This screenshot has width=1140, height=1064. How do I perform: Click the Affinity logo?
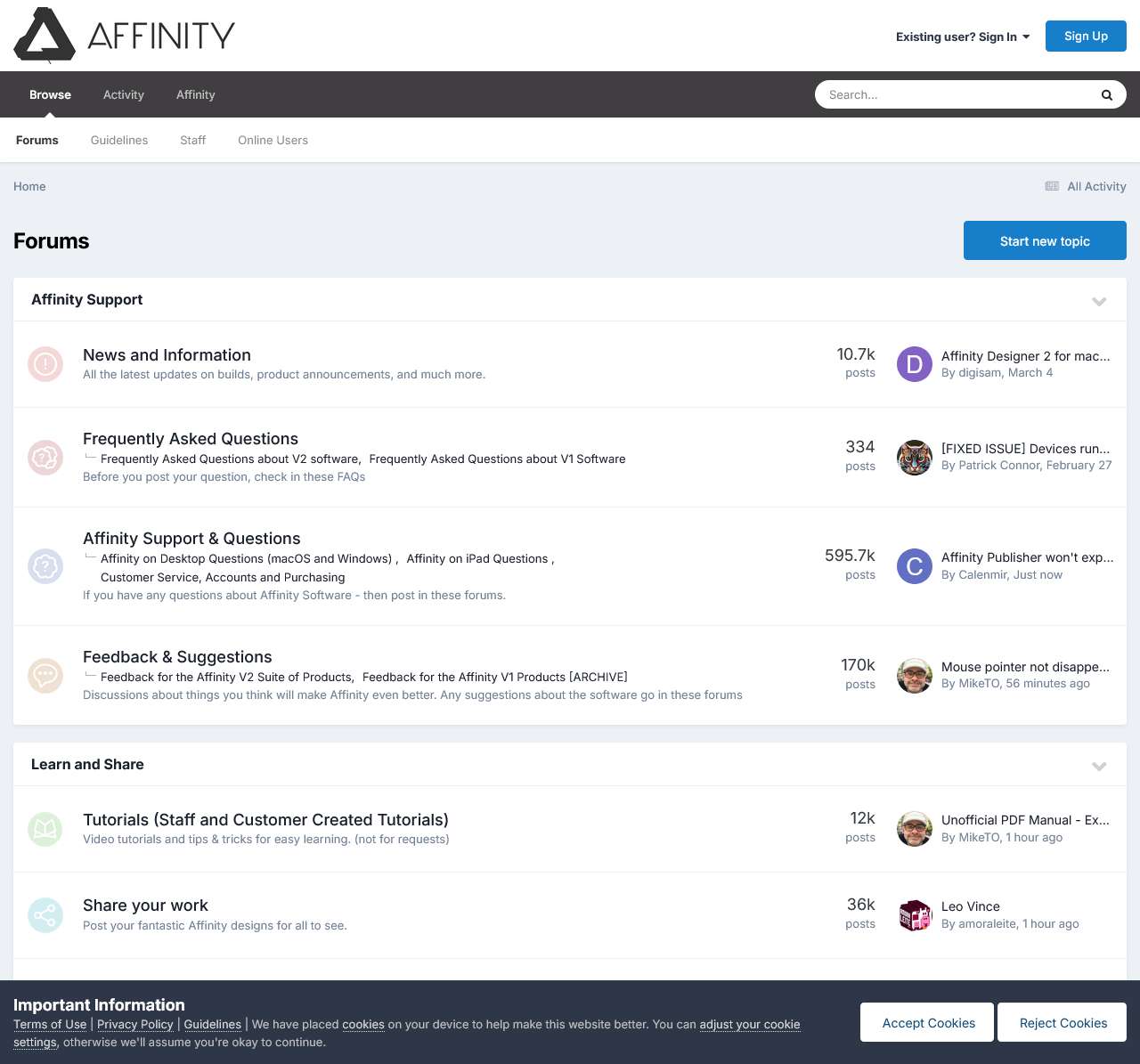125,36
